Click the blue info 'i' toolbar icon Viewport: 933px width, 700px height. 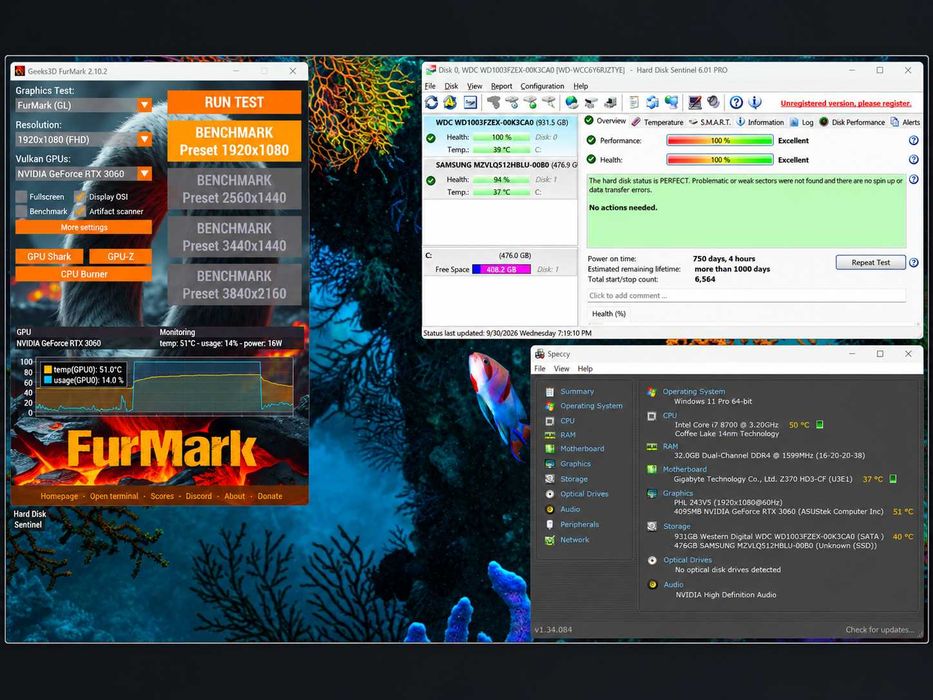tap(755, 103)
